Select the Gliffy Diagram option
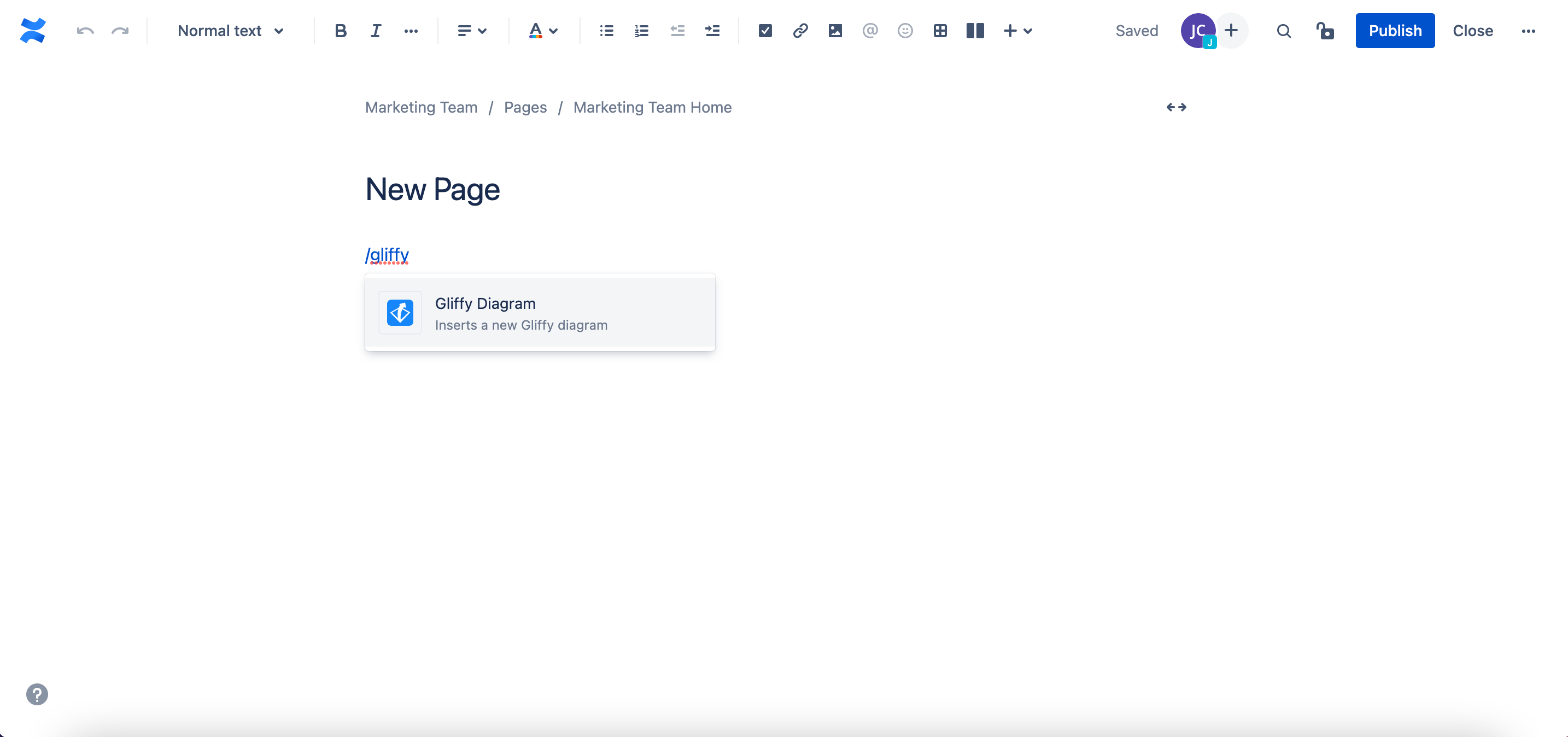This screenshot has width=1568, height=737. (540, 313)
